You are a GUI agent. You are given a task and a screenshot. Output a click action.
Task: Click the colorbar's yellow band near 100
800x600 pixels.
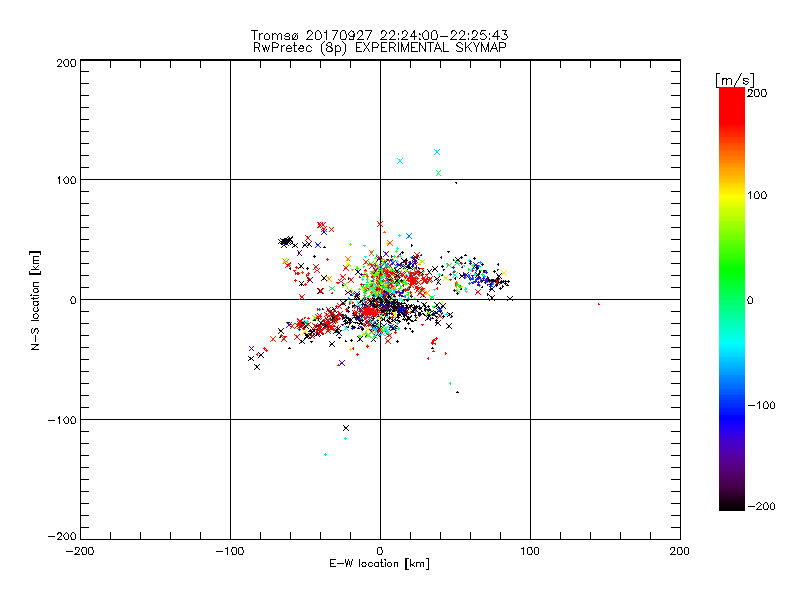point(732,195)
